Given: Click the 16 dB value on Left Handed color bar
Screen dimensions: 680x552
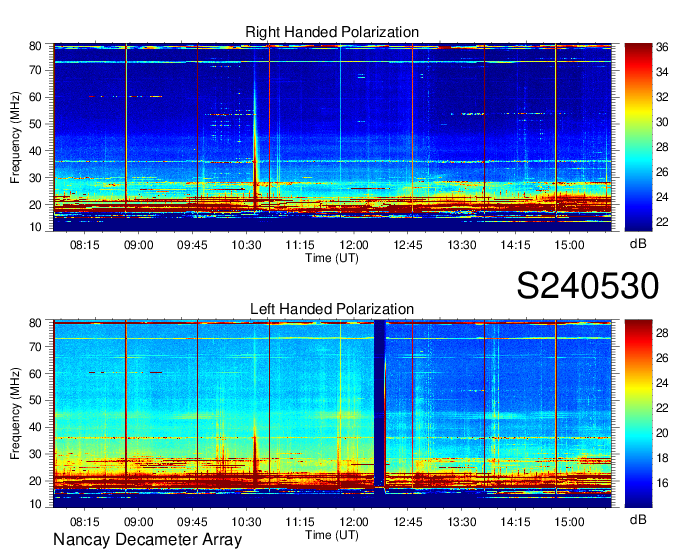Looking at the screenshot, I should pyautogui.click(x=662, y=483).
